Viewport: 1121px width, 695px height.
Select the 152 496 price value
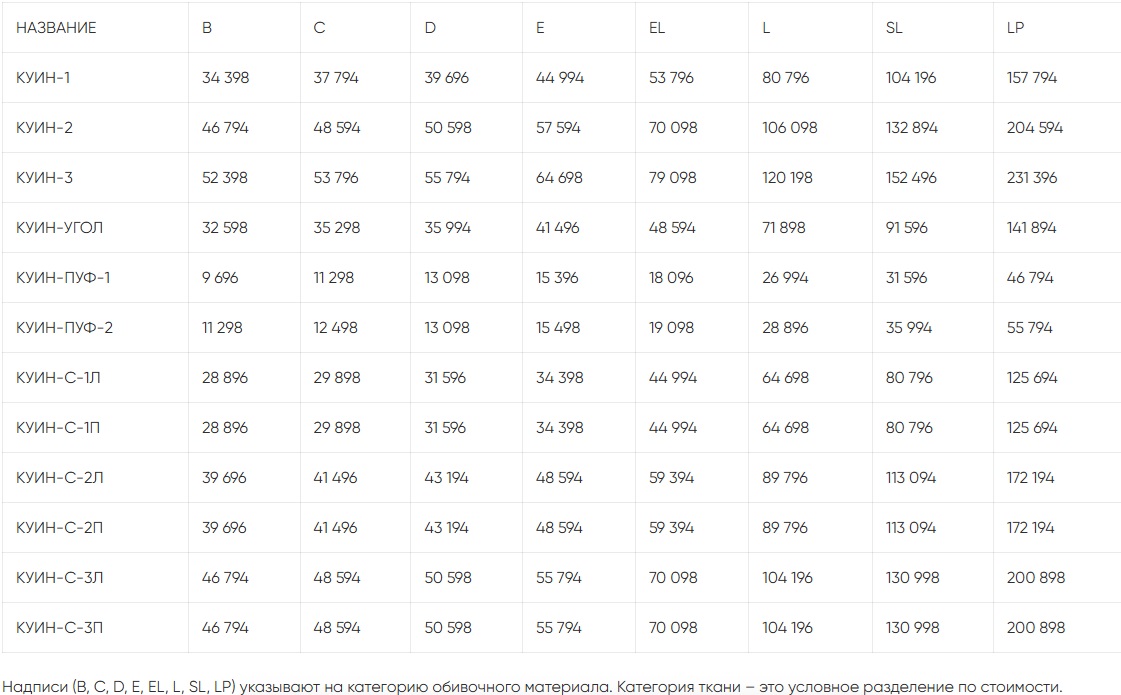(911, 178)
